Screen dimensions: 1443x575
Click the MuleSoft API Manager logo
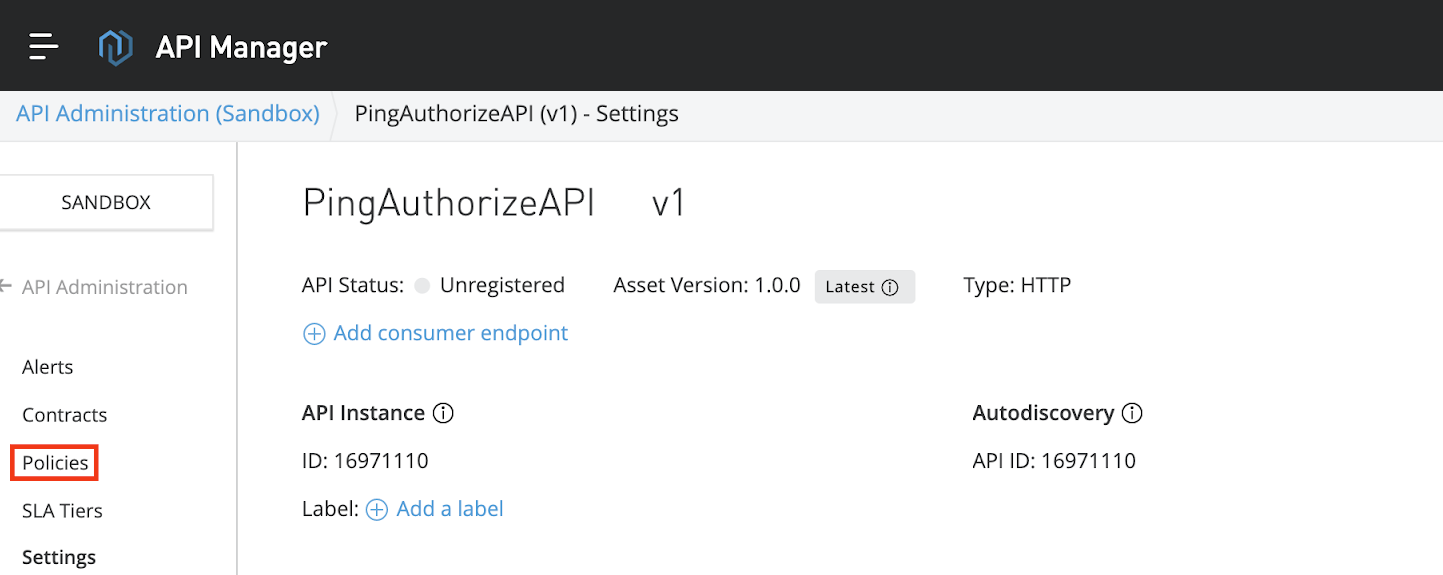coord(115,47)
